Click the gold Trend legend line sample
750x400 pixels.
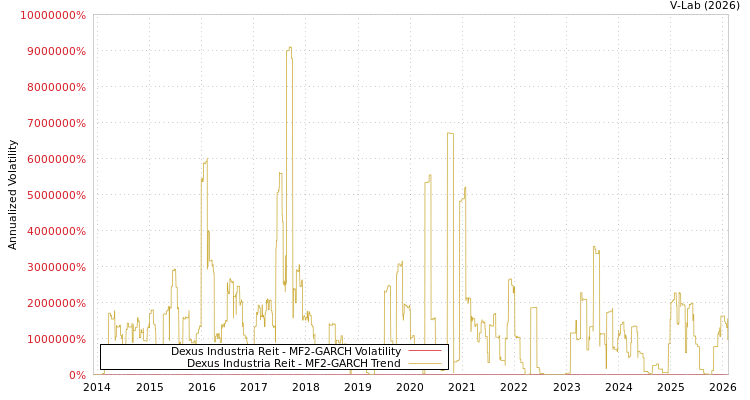[425, 364]
